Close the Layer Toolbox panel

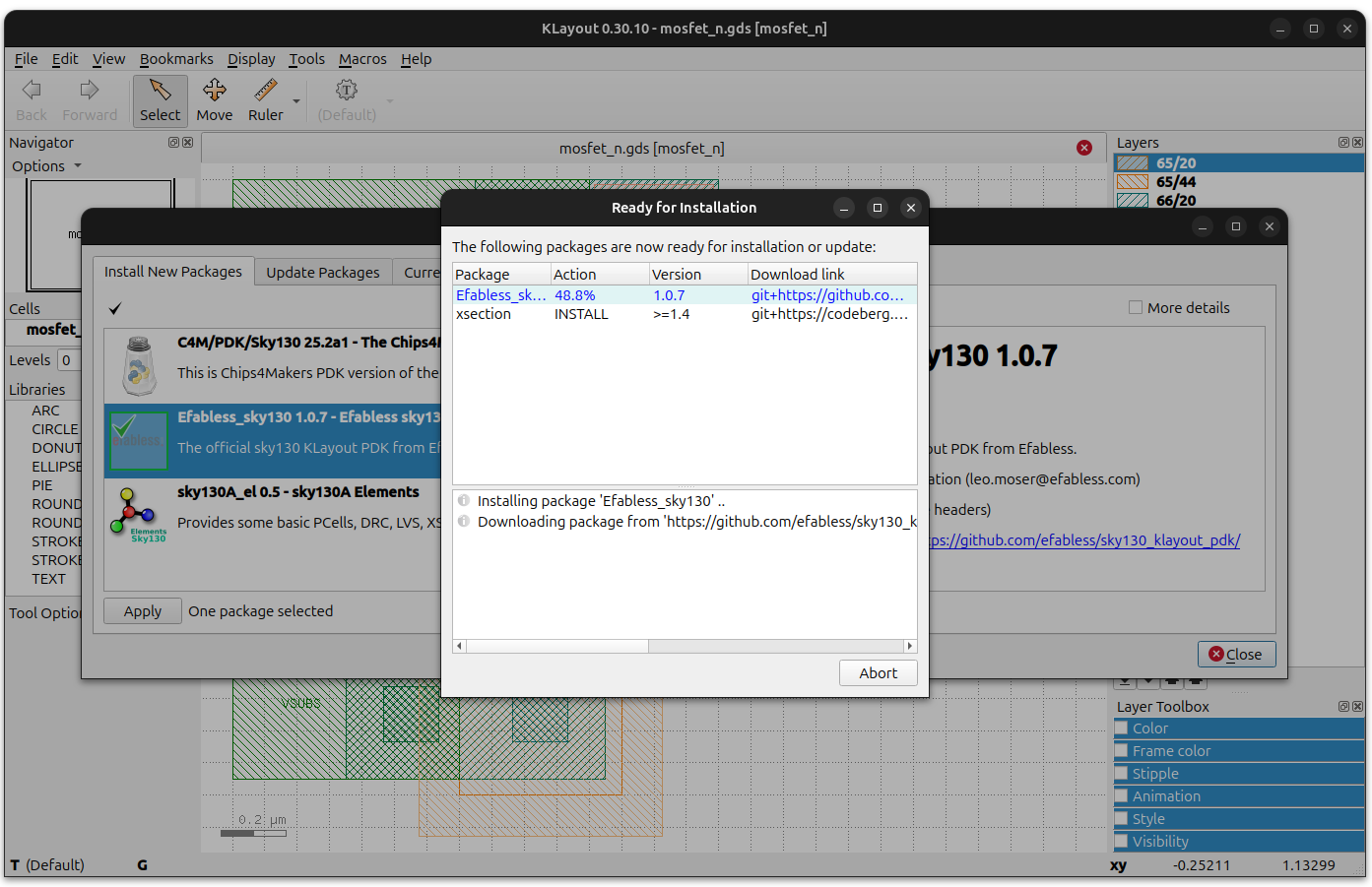tap(1357, 707)
